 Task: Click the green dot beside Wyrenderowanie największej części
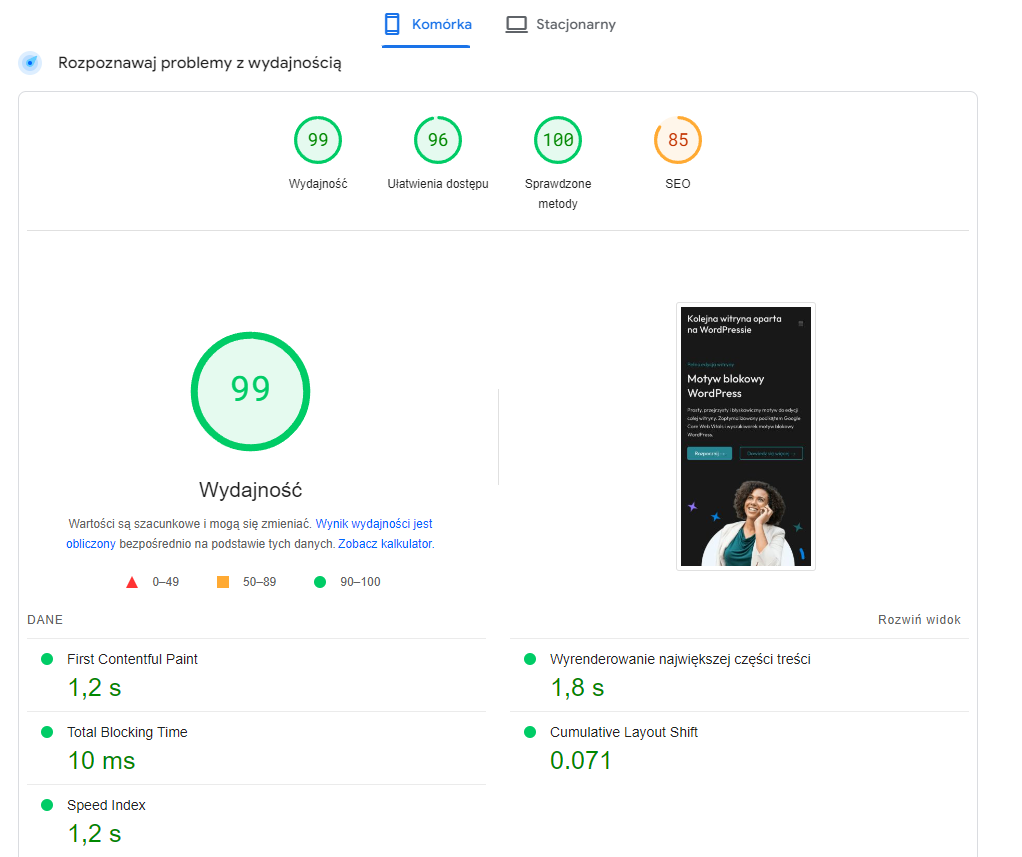point(530,659)
